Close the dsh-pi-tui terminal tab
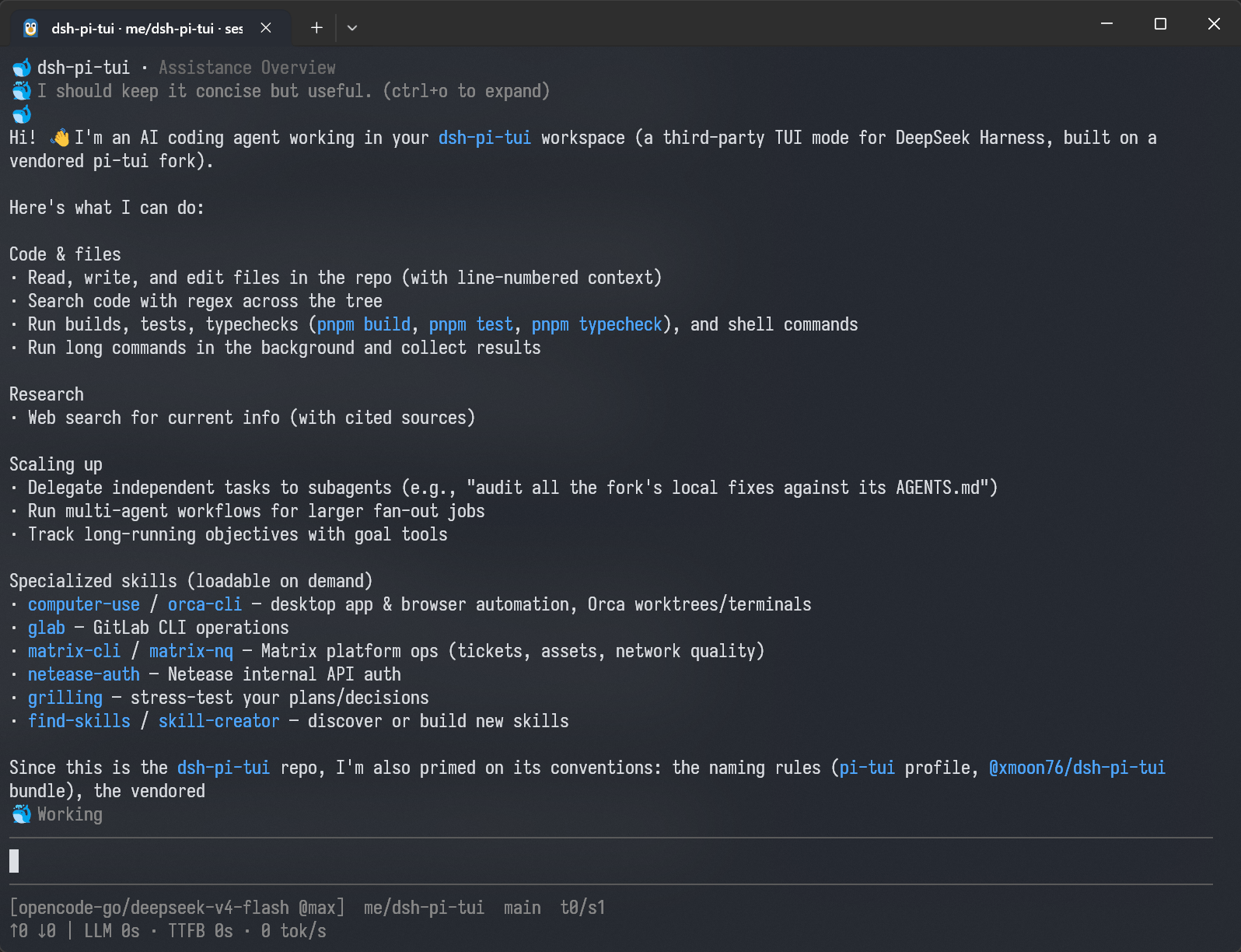This screenshot has width=1241, height=952. pyautogui.click(x=266, y=28)
